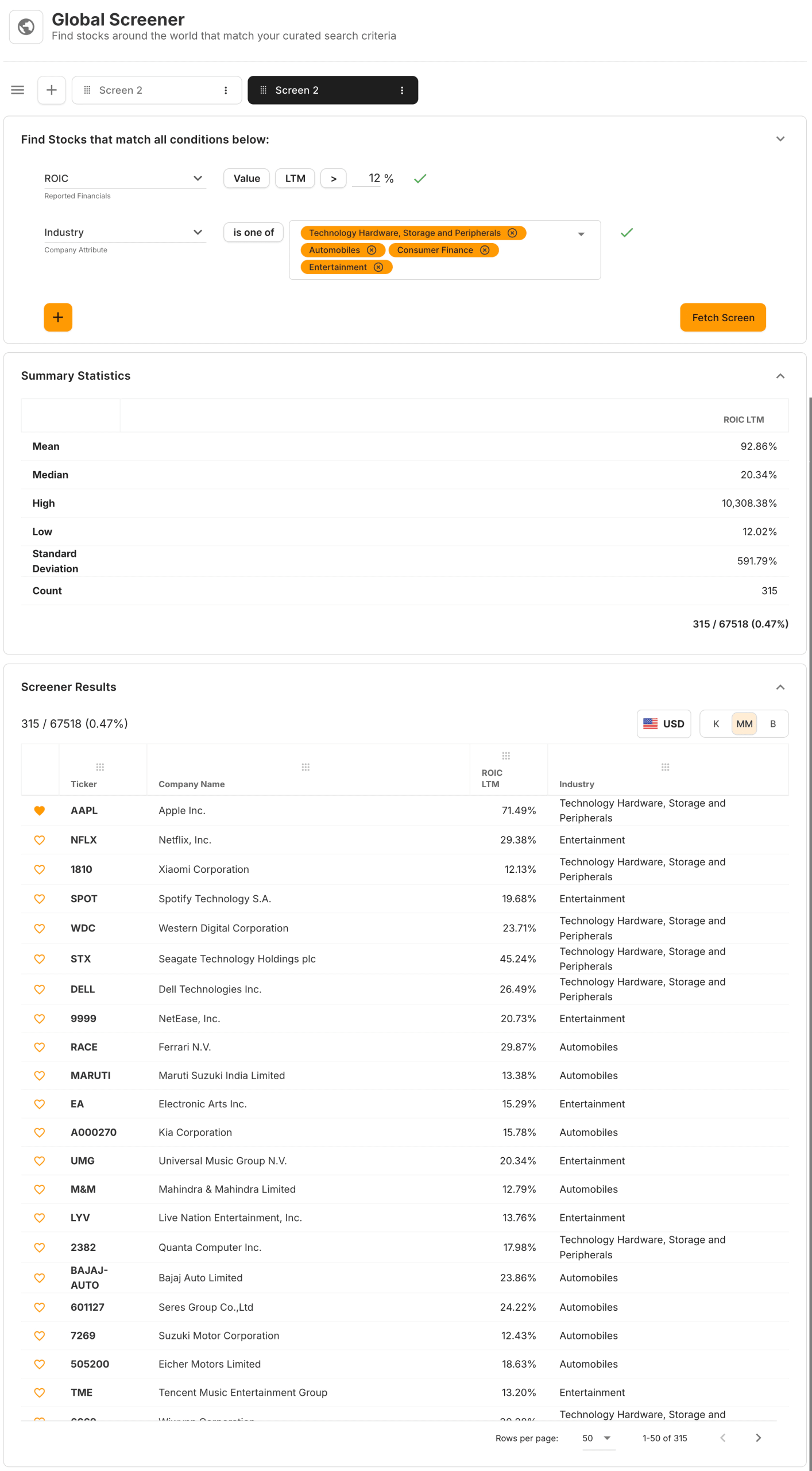812x1471 pixels.
Task: Open the hamburger menu icon
Action: pyautogui.click(x=18, y=90)
